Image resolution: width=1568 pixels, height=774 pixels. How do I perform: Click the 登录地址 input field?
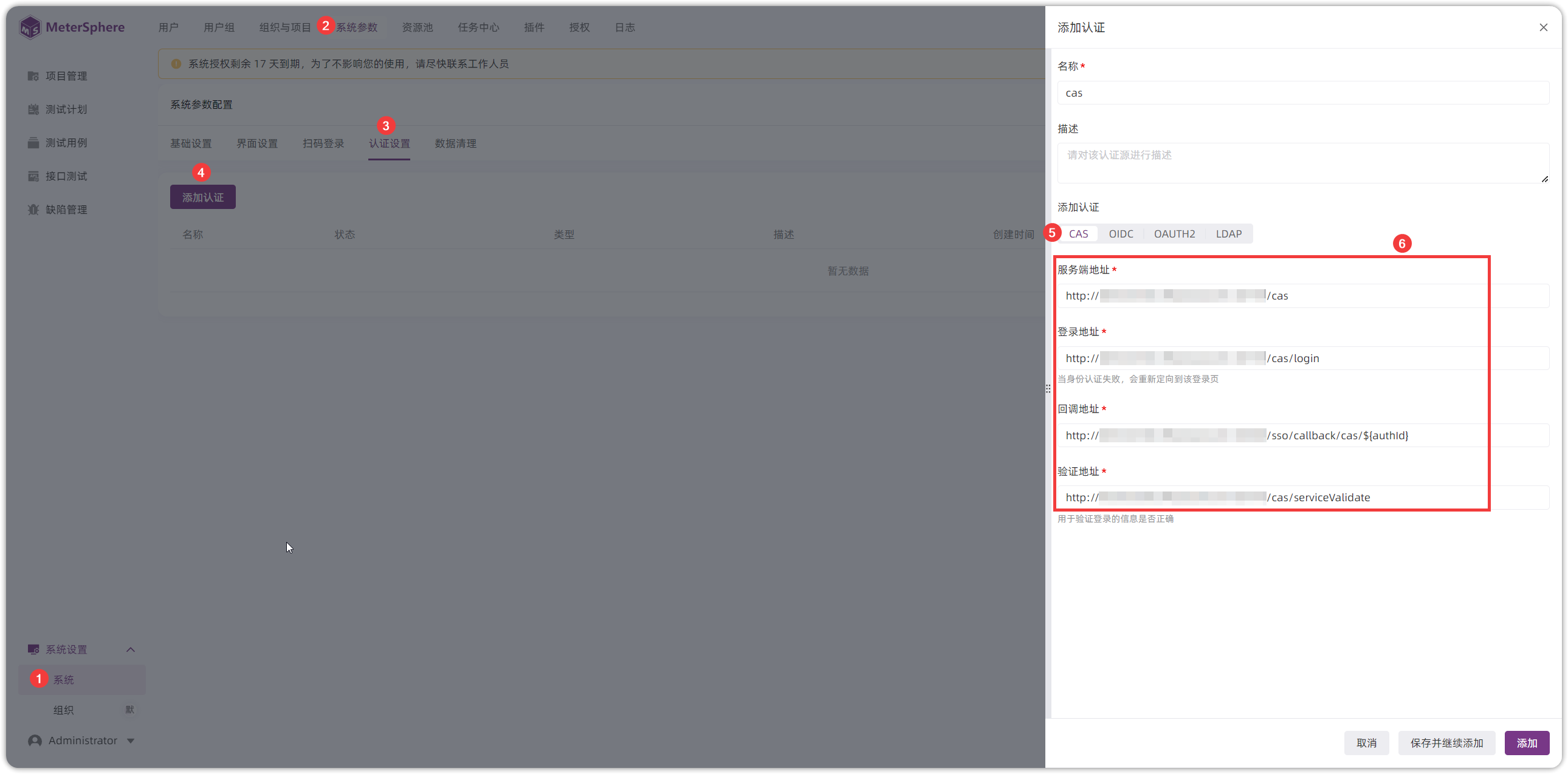[1303, 358]
